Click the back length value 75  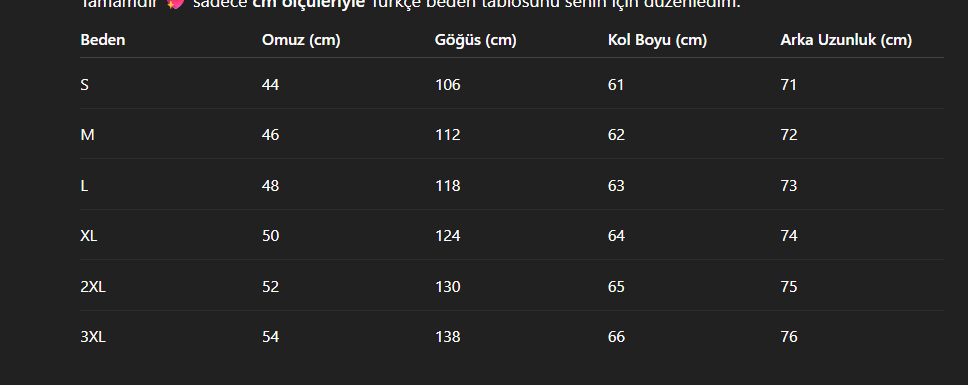tap(789, 287)
